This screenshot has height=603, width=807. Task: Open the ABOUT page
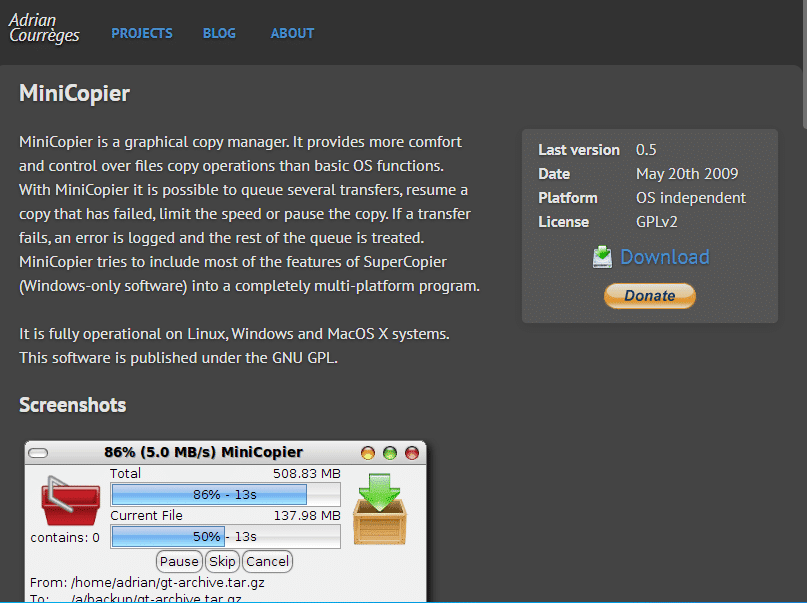(292, 33)
